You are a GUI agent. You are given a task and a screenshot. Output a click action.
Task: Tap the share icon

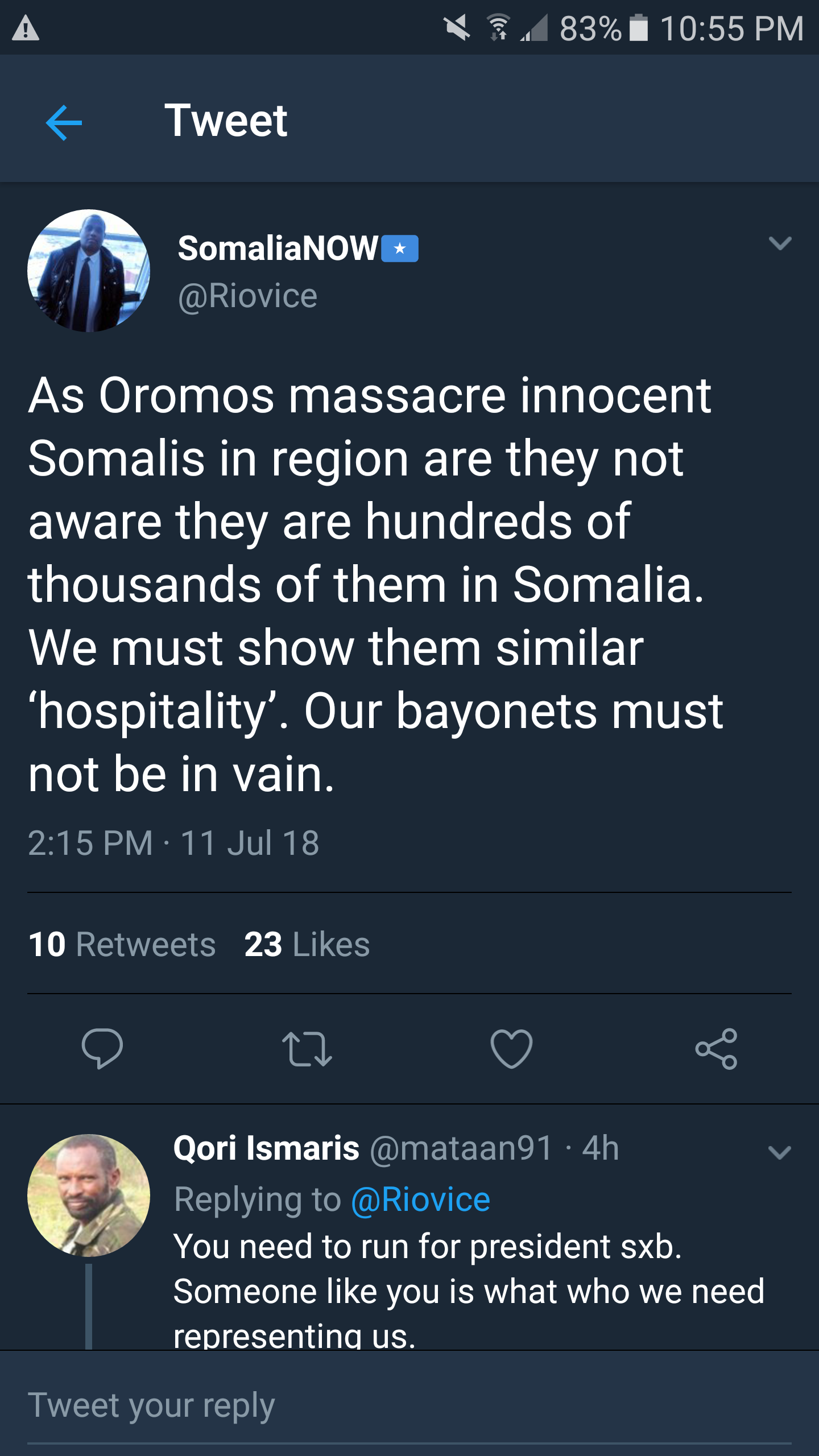(x=717, y=1049)
